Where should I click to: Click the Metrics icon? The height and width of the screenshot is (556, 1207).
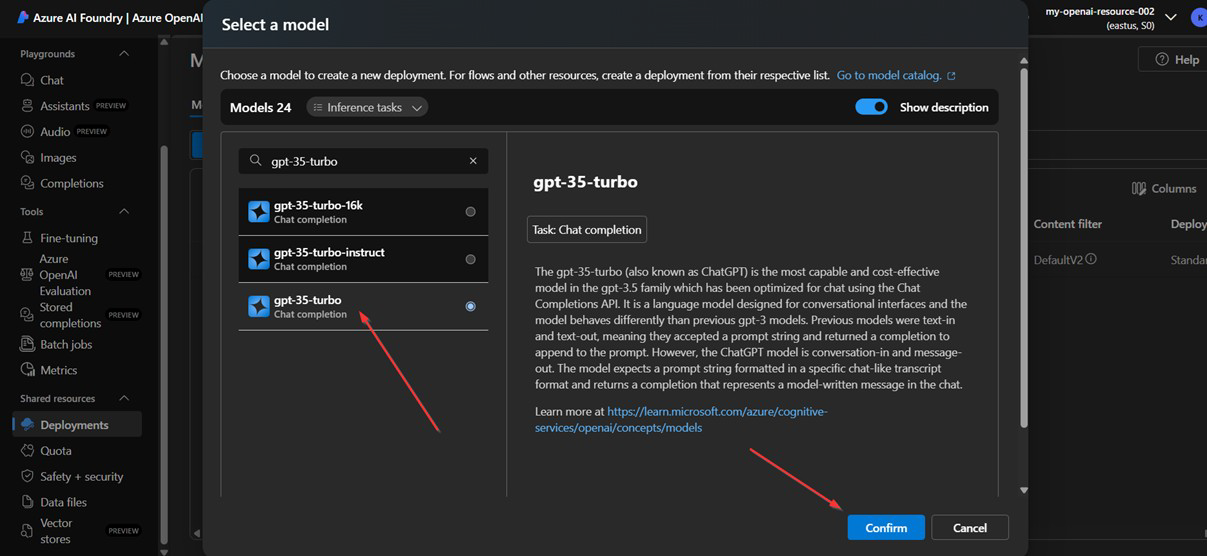pos(28,370)
